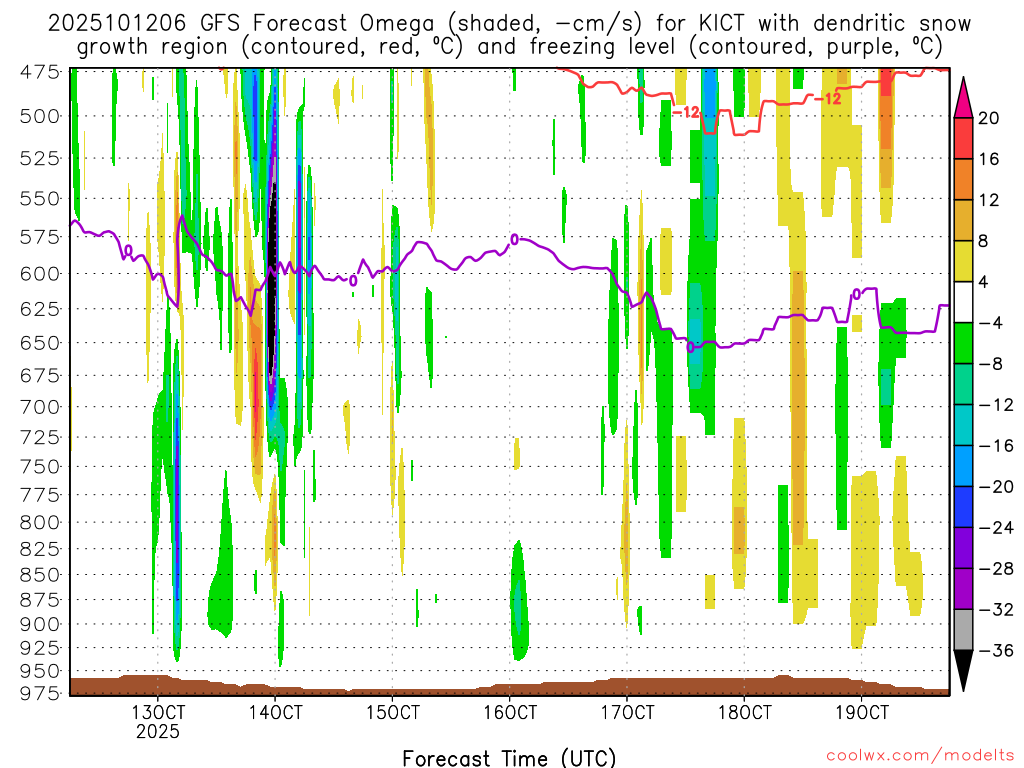Screen dimensions: 1024x768
Task: Click the 675 pressure level label
Action: (40, 376)
